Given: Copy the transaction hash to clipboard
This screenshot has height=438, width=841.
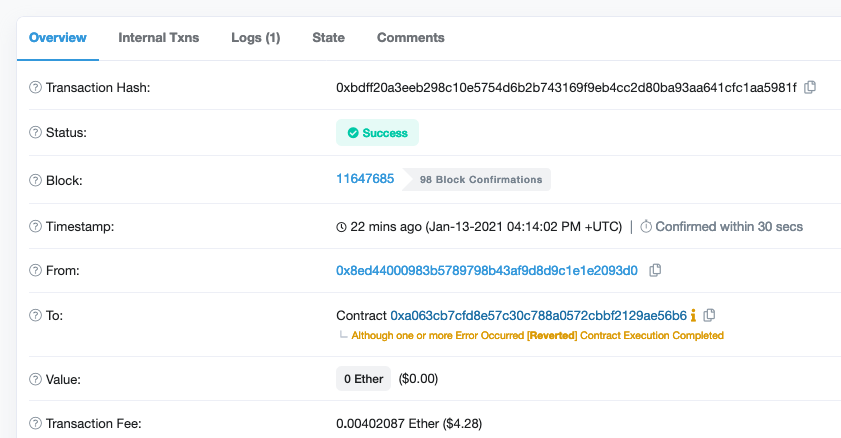Looking at the screenshot, I should click(x=810, y=87).
